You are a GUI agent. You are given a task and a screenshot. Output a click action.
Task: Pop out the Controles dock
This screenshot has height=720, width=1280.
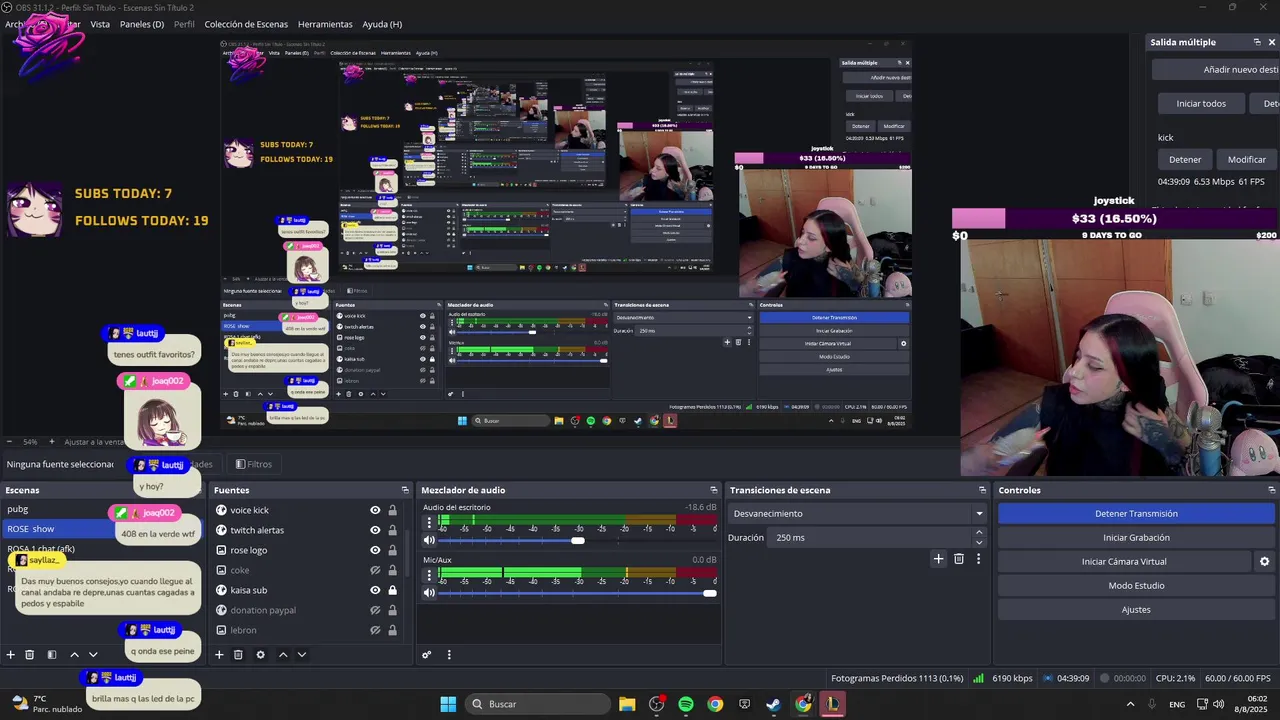pos(1272,490)
